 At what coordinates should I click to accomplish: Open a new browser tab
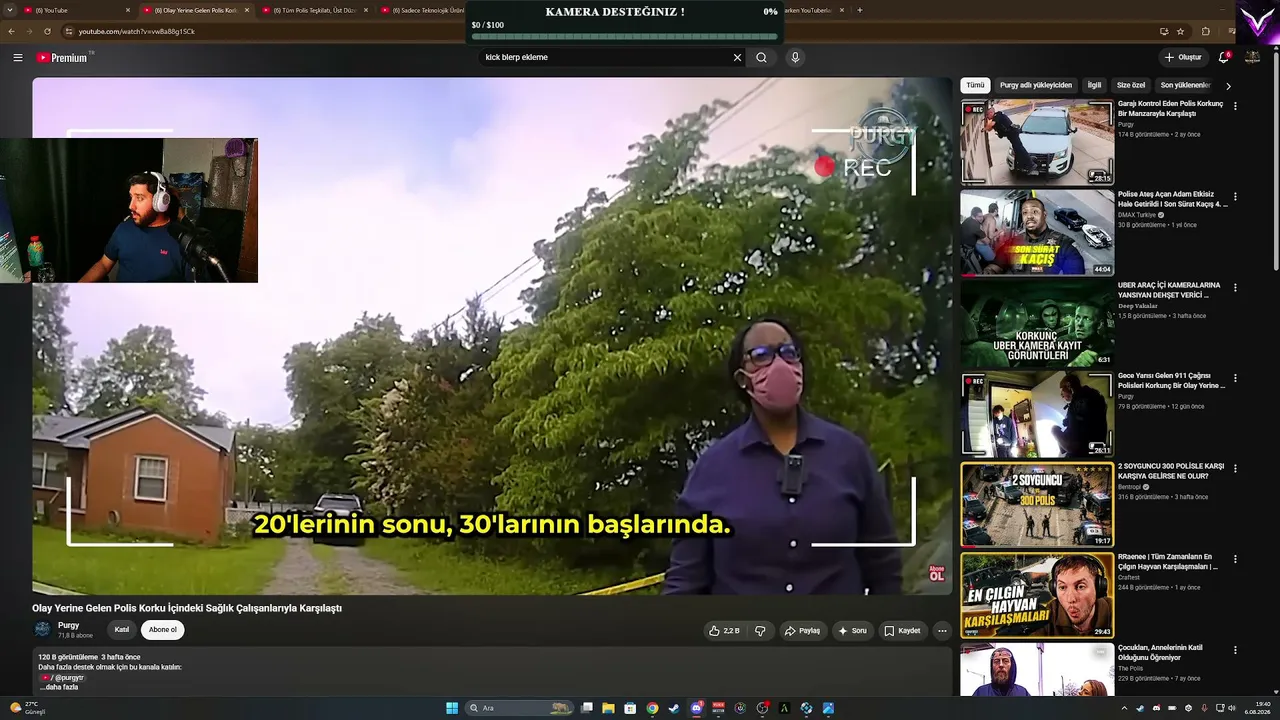tap(860, 10)
